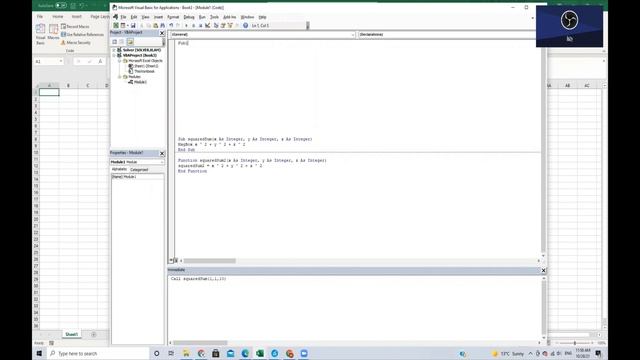Image resolution: width=640 pixels, height=360 pixels.
Task: Click the View Object icon in Project panel
Action: pos(122,42)
